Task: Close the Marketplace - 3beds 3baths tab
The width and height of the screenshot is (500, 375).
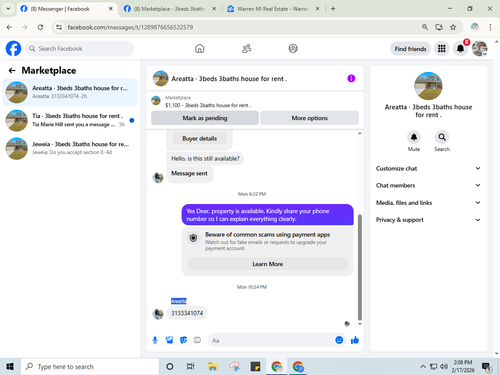Action: click(214, 9)
